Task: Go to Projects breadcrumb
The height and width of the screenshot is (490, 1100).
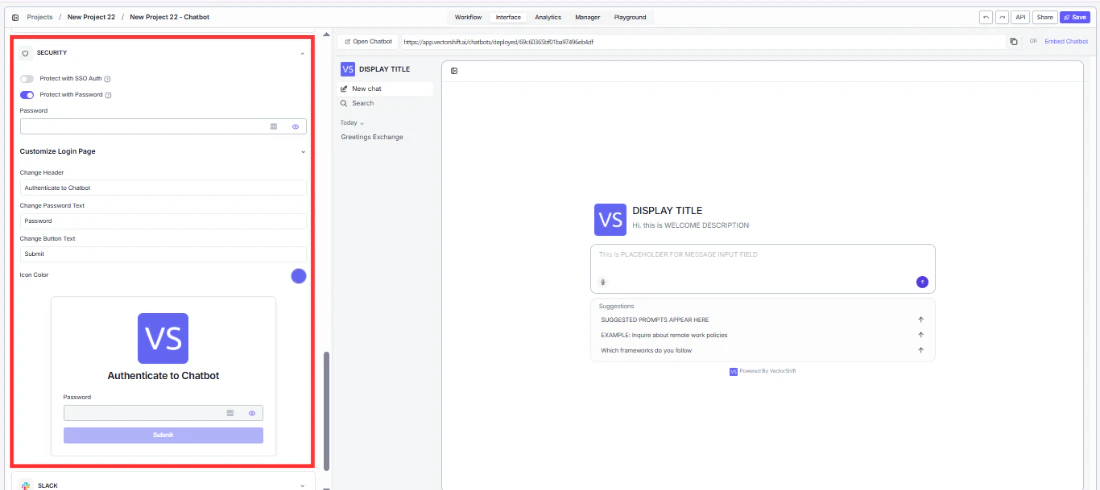Action: (39, 17)
